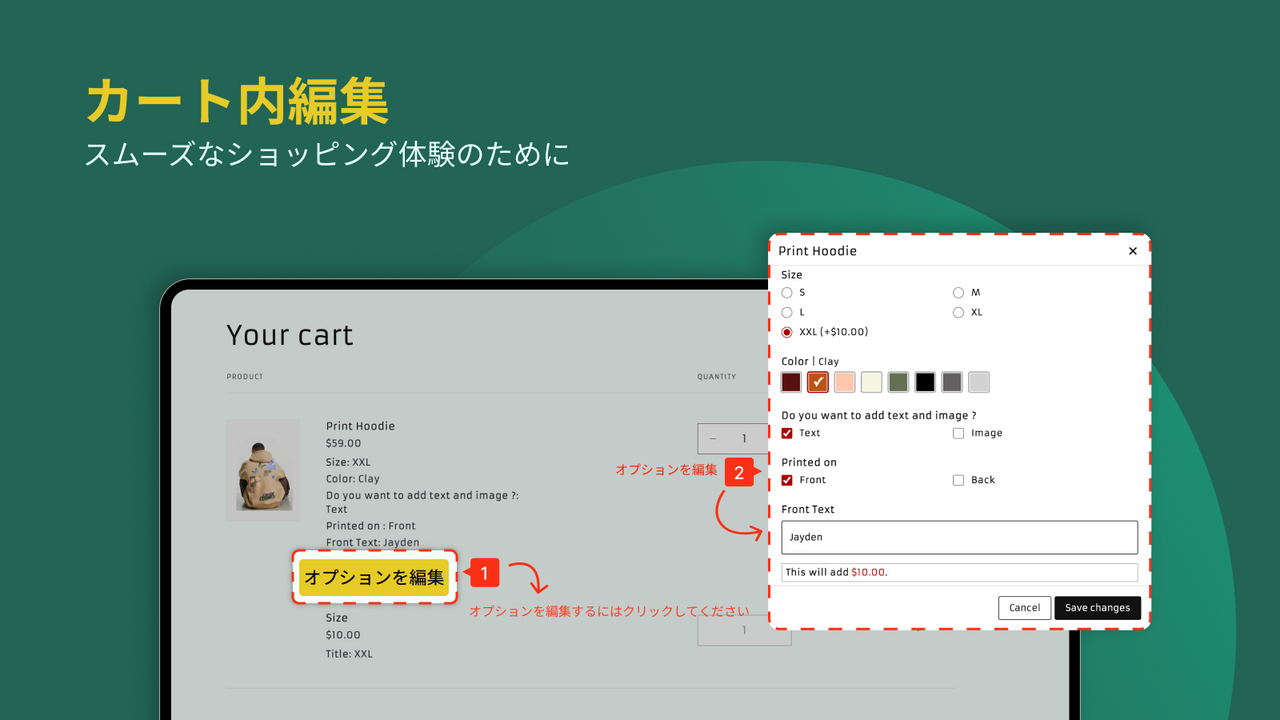Select size XL radio button
This screenshot has width=1280, height=720.
[958, 313]
